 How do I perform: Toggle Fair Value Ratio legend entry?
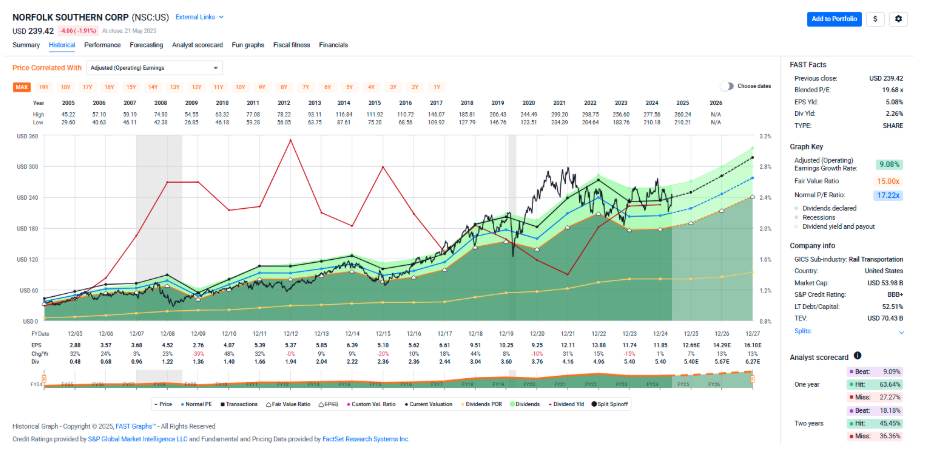pos(288,404)
